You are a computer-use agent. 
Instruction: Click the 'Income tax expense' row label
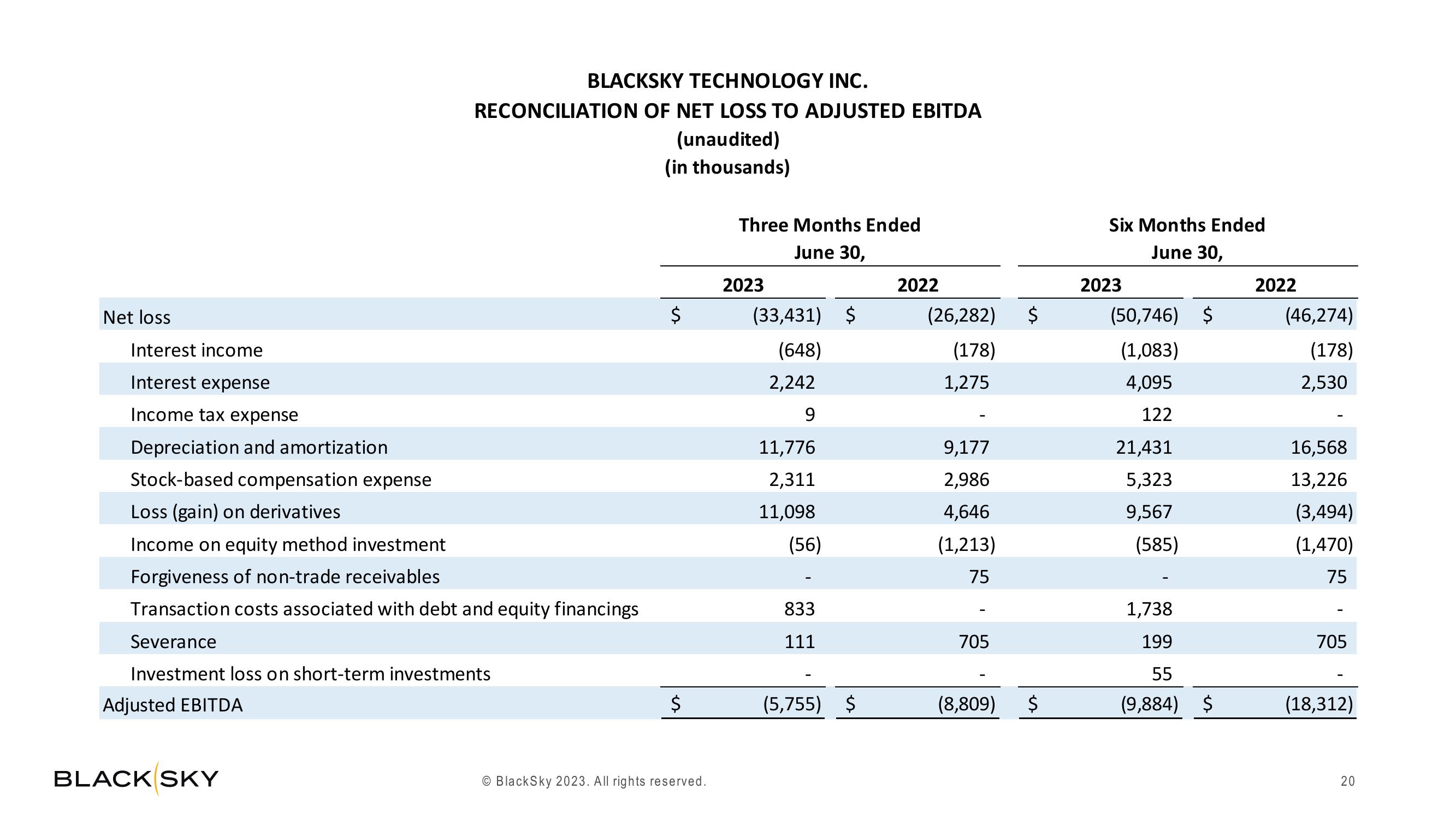click(x=214, y=415)
